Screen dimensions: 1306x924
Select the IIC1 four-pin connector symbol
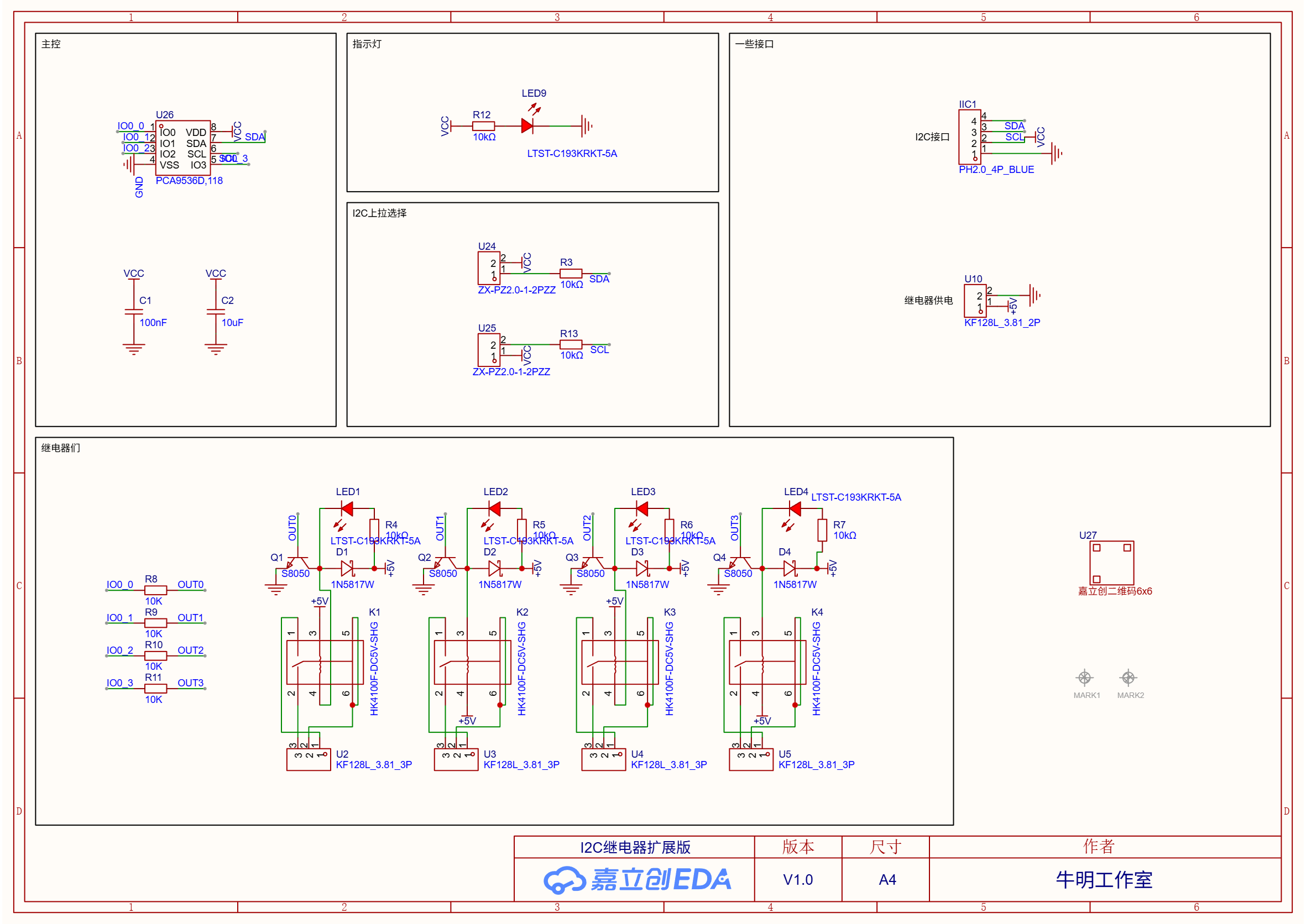click(969, 137)
